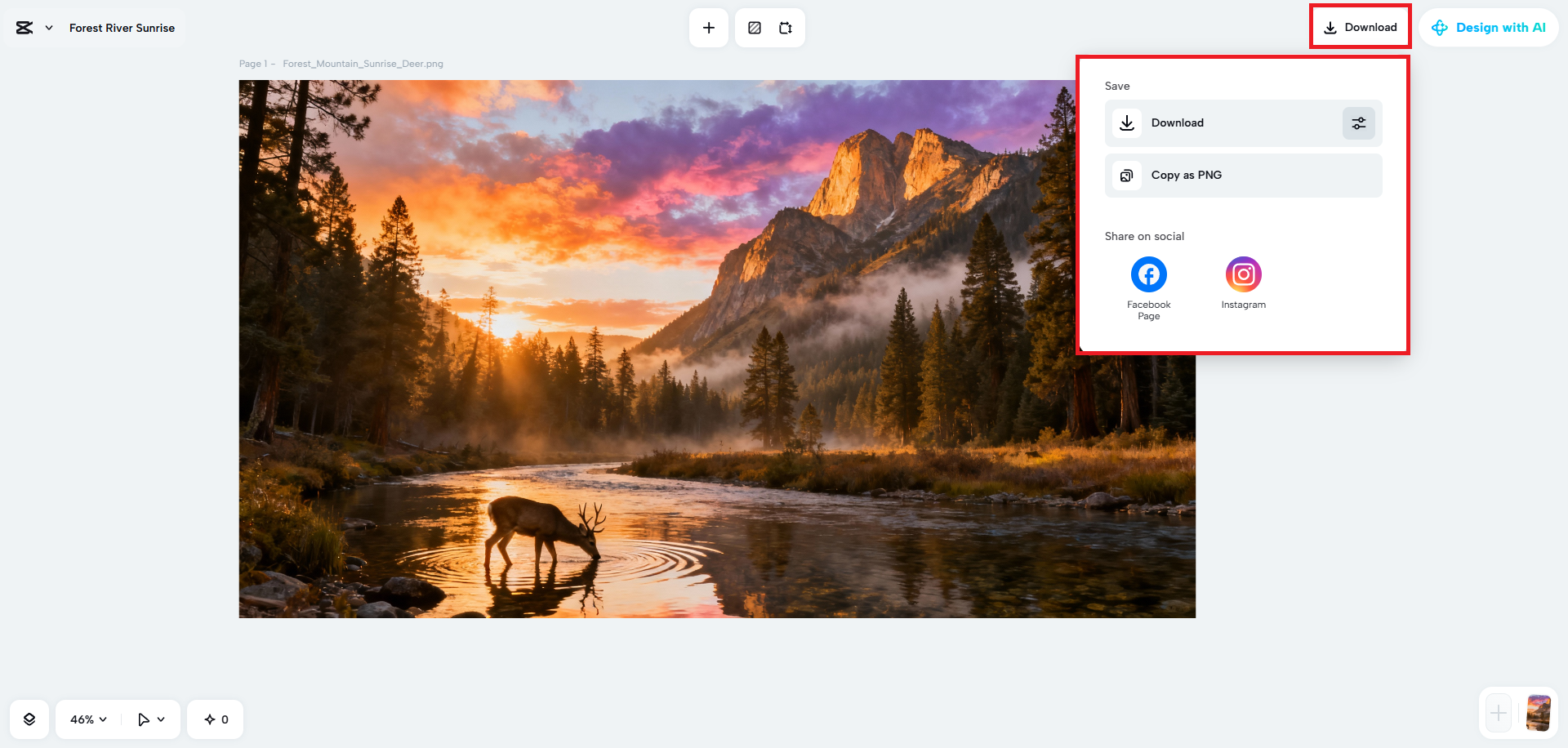Launch Design with AI
Image resolution: width=1568 pixels, height=748 pixels.
[1489, 27]
